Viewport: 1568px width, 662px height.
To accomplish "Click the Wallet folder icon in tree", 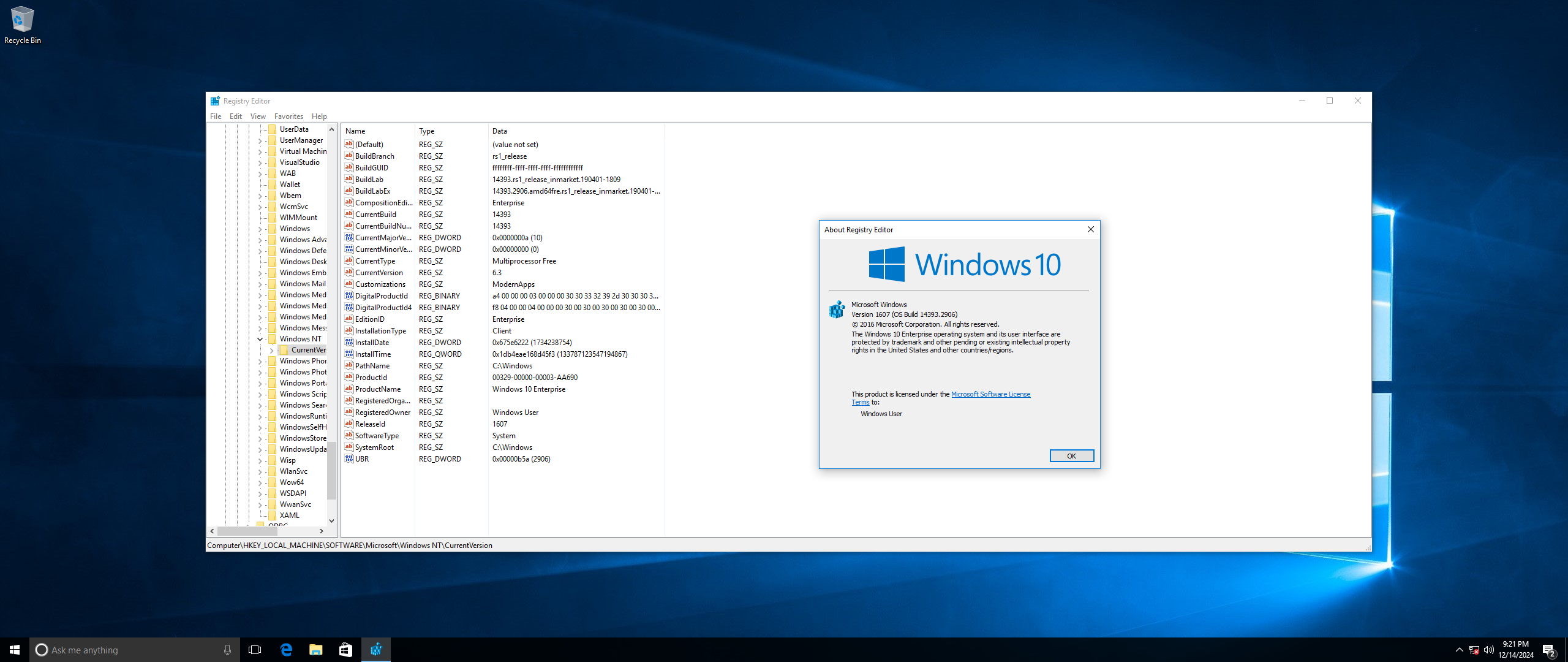I will (273, 185).
